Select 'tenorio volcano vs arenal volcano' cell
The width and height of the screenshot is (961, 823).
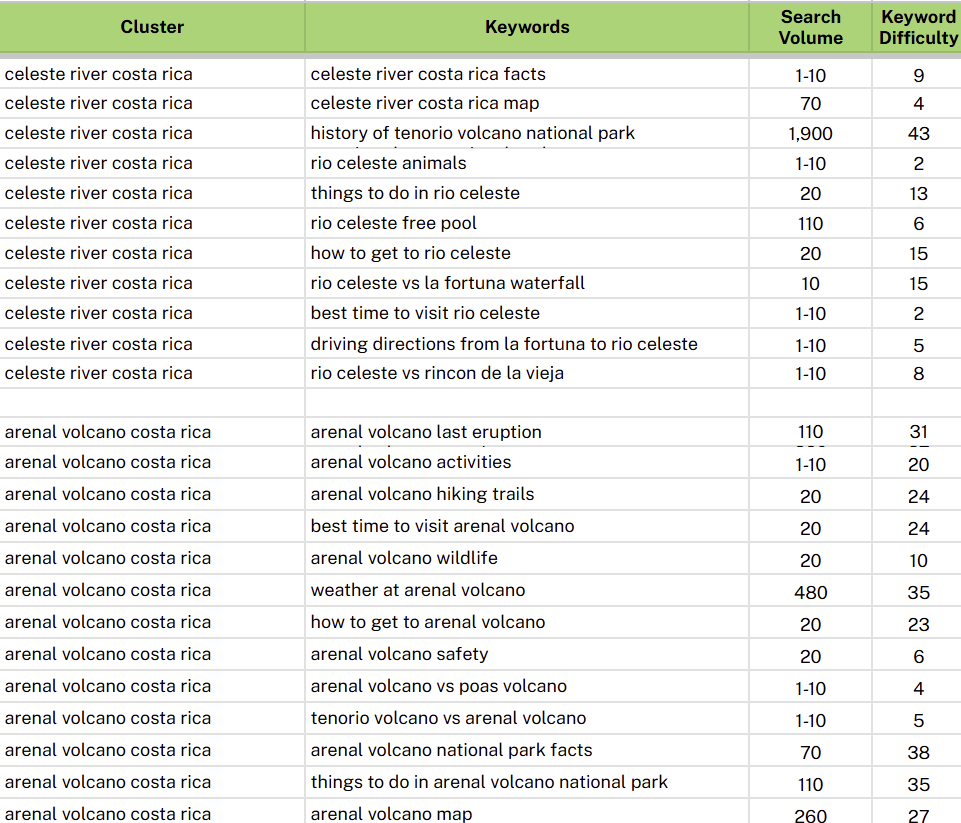tap(527, 718)
